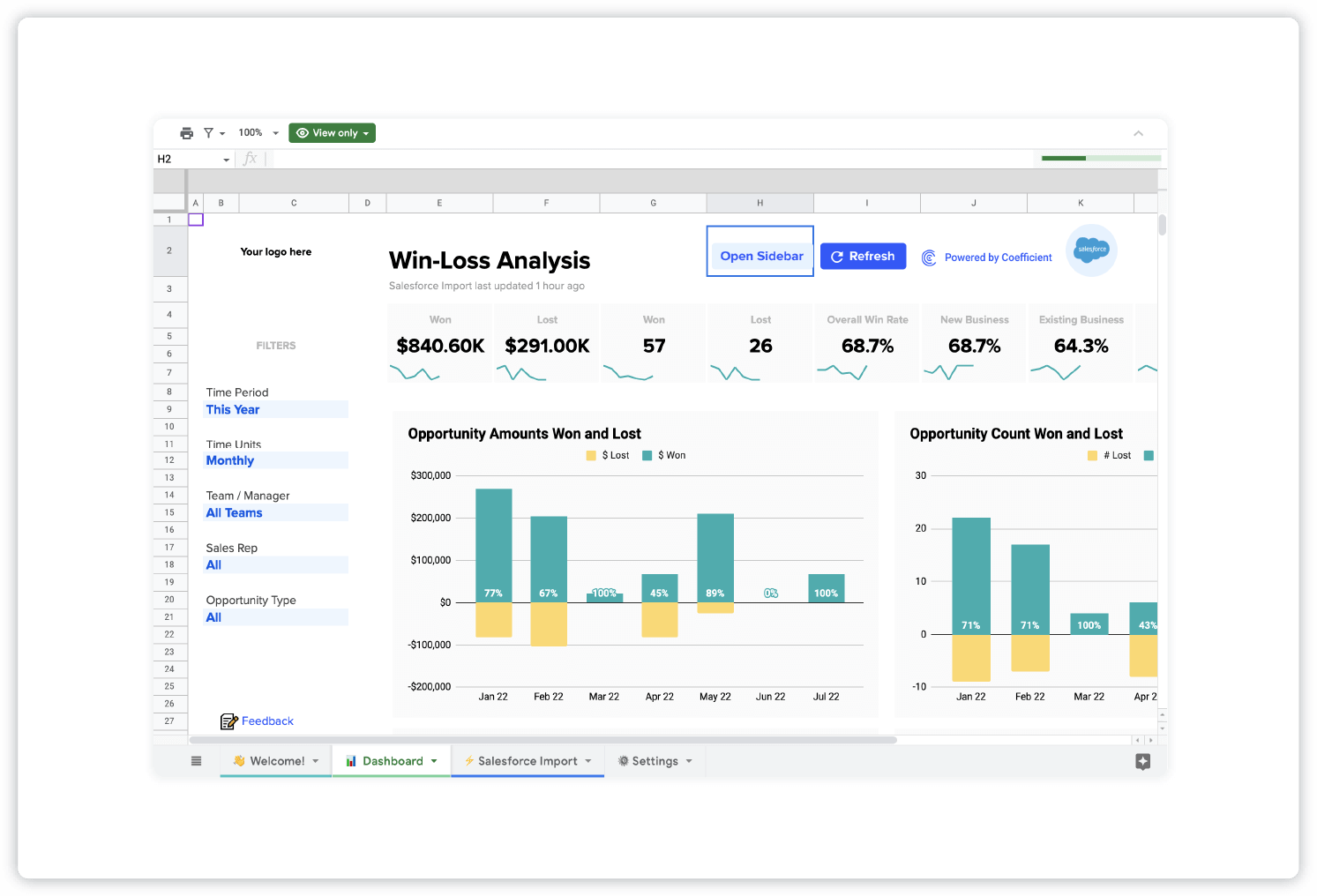Image resolution: width=1317 pixels, height=896 pixels.
Task: Click the print icon in toolbar
Action: coord(186,133)
